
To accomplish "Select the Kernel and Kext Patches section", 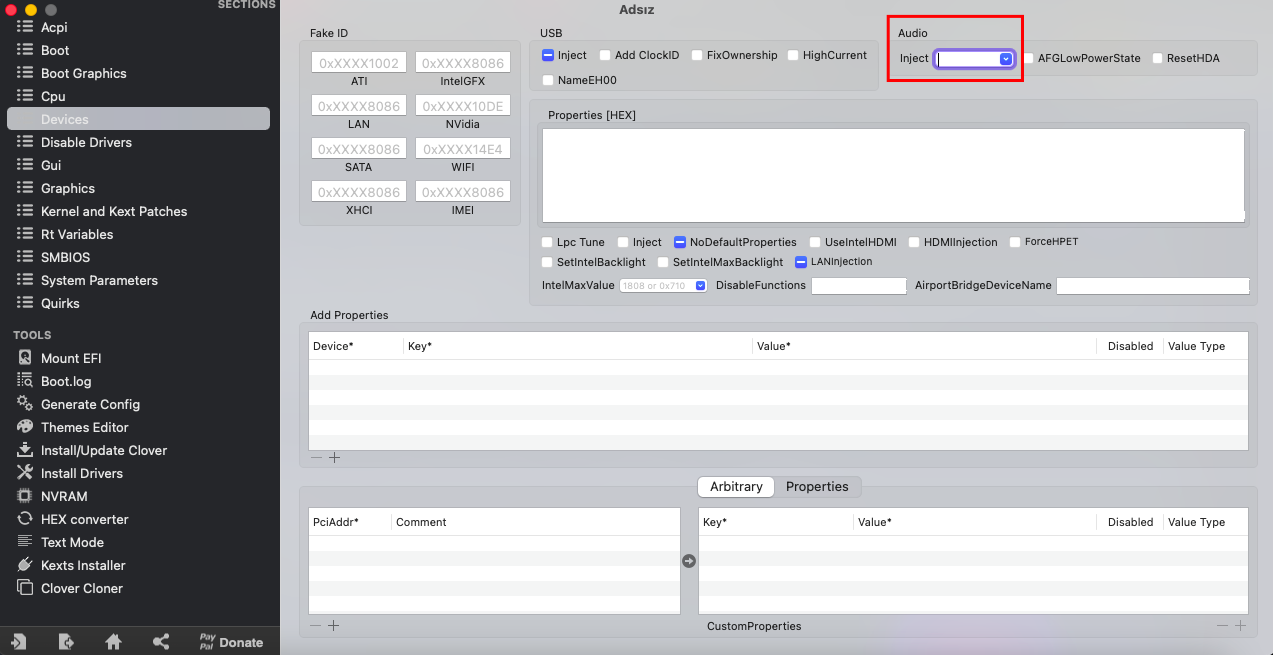I will [113, 211].
